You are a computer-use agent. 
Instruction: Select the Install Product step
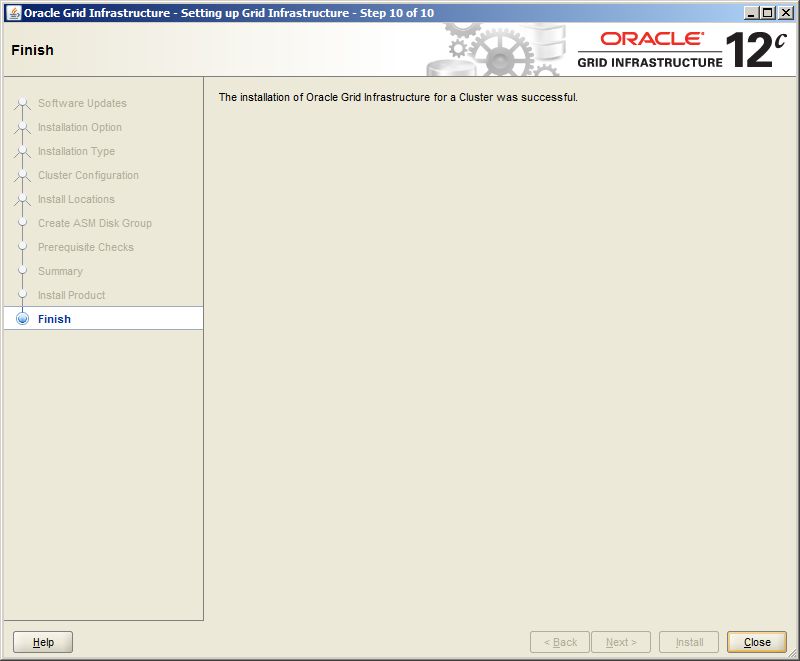point(71,295)
